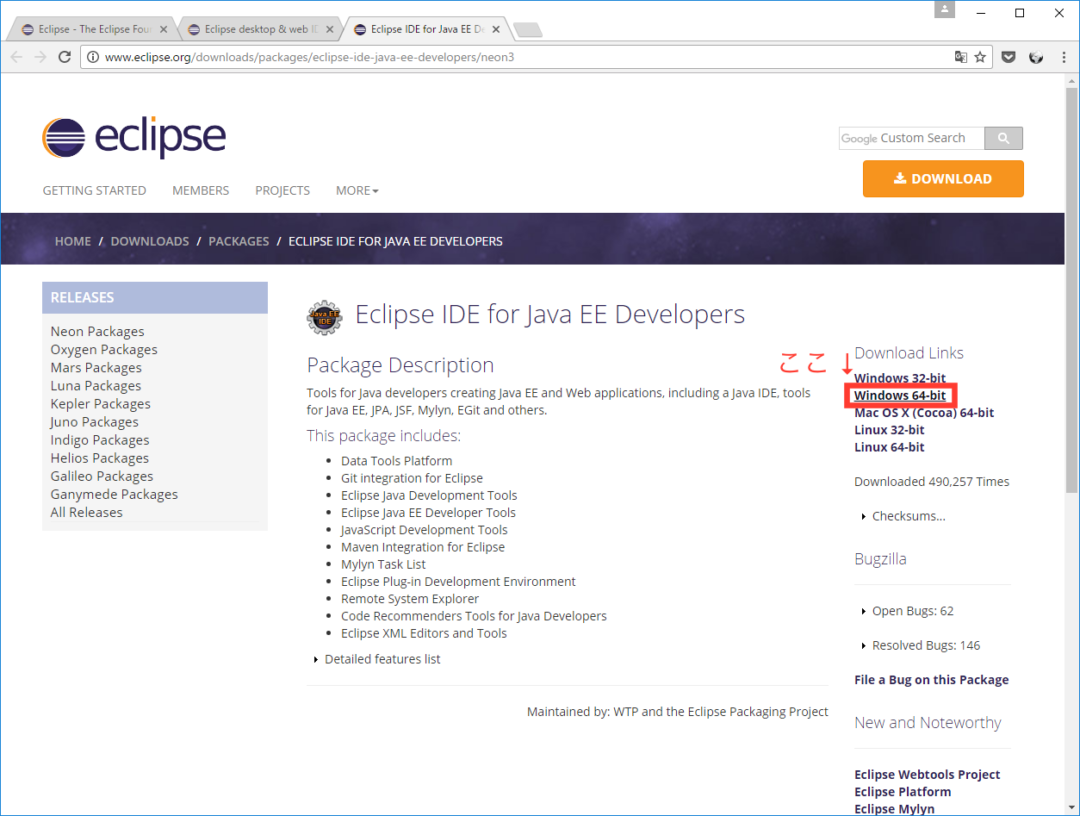Click the Linux 64-bit download link
The width and height of the screenshot is (1080, 816).
[889, 448]
